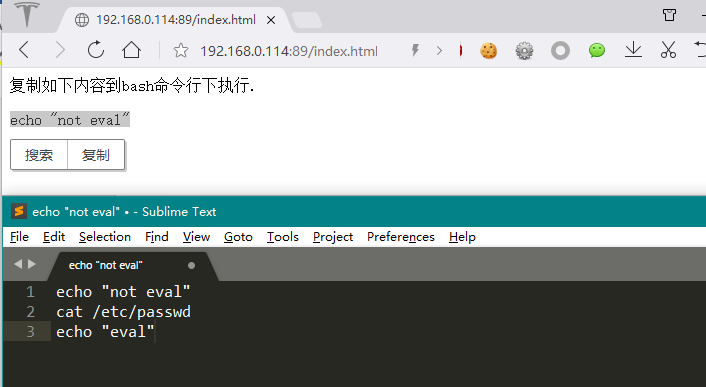Open the cookie extension icon
This screenshot has width=706, height=387.
[x=489, y=50]
